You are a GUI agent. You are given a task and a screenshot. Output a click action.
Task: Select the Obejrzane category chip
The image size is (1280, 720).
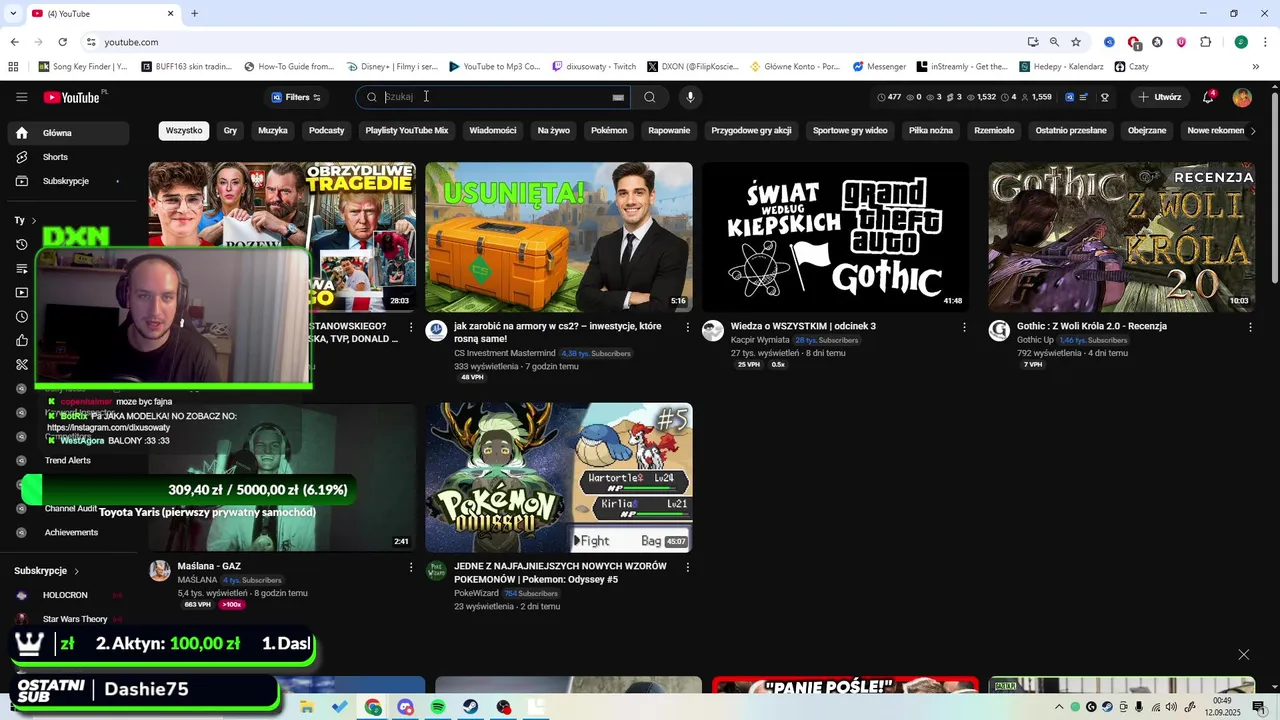[1147, 131]
